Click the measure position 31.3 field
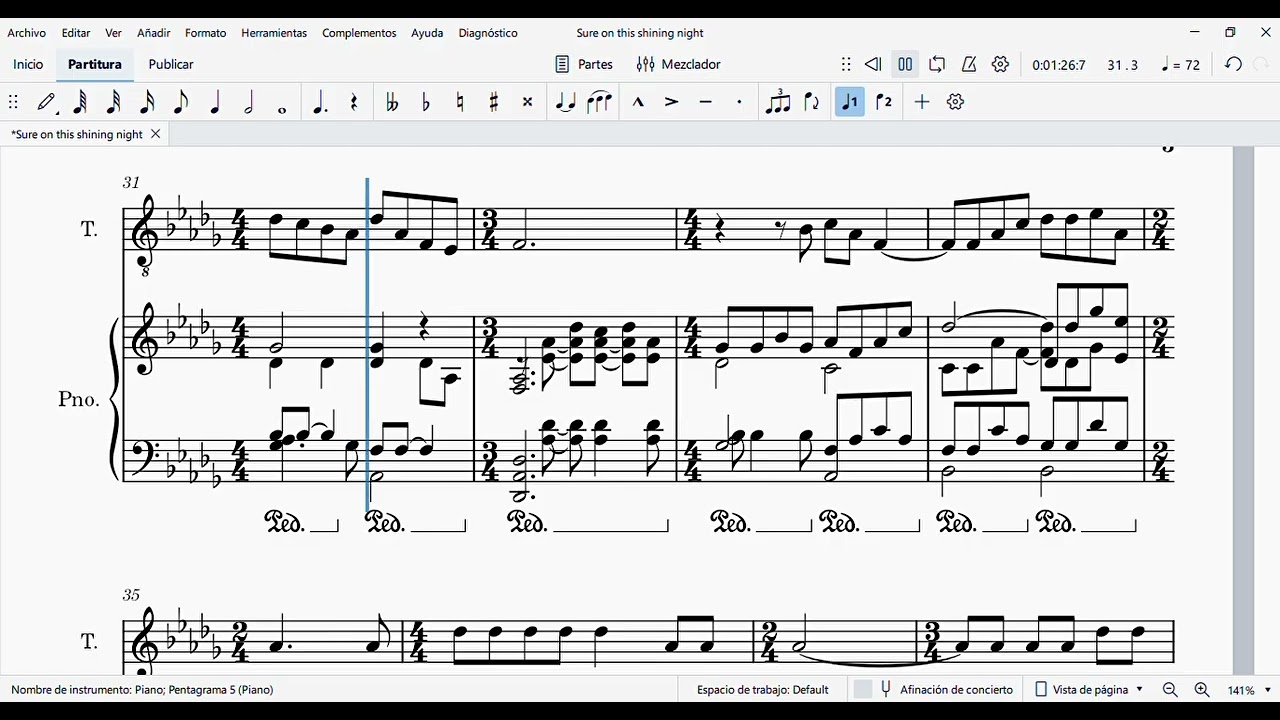Viewport: 1280px width, 720px height. pyautogui.click(x=1122, y=65)
